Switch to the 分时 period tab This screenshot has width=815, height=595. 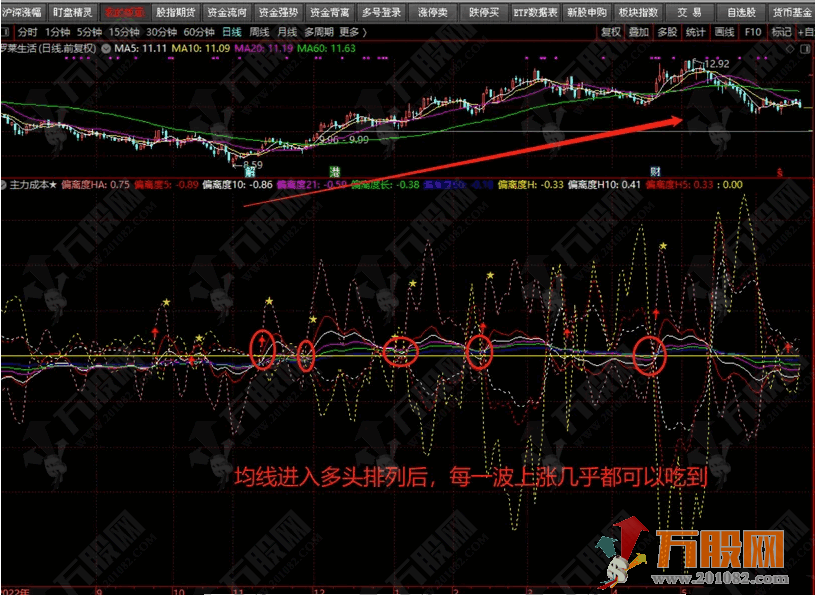[28, 32]
